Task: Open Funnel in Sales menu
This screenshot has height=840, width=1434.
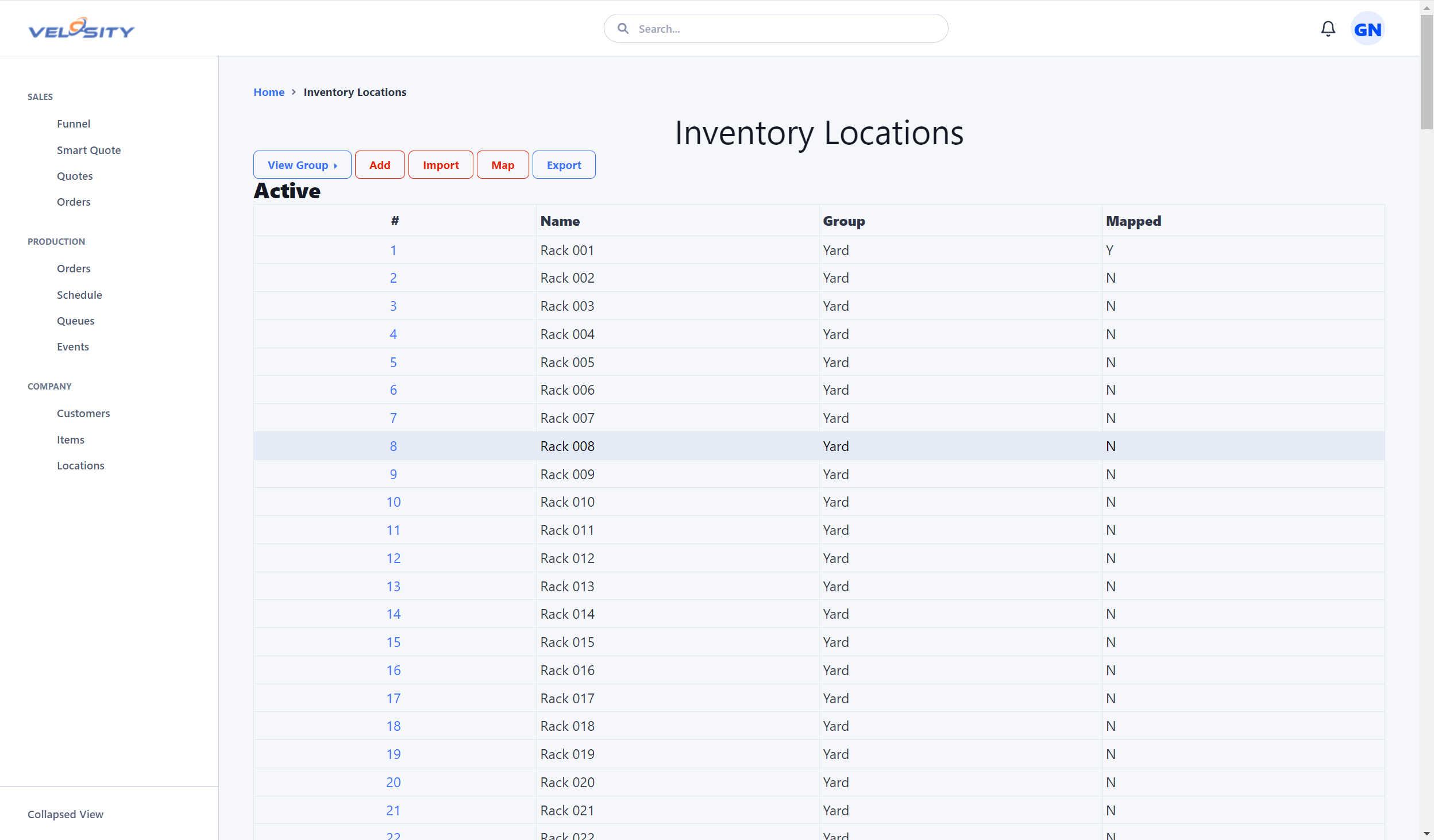Action: 74,124
